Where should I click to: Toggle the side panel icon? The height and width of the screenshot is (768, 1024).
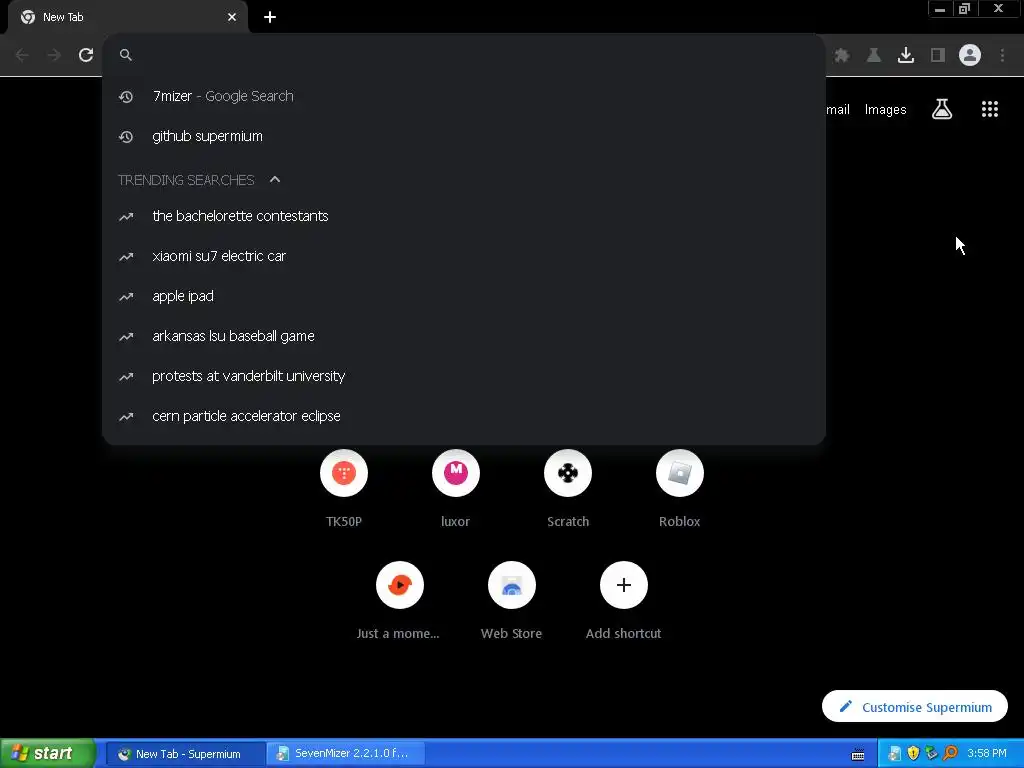coord(938,55)
